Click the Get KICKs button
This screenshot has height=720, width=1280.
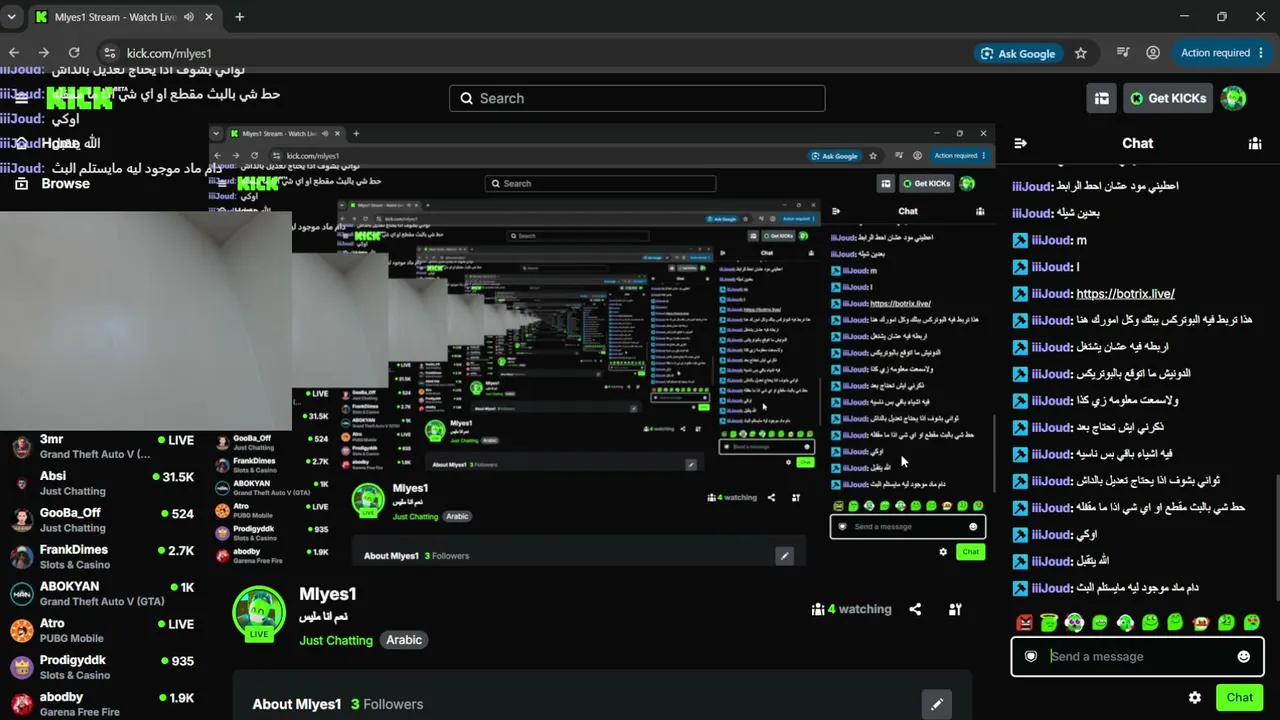point(1168,98)
